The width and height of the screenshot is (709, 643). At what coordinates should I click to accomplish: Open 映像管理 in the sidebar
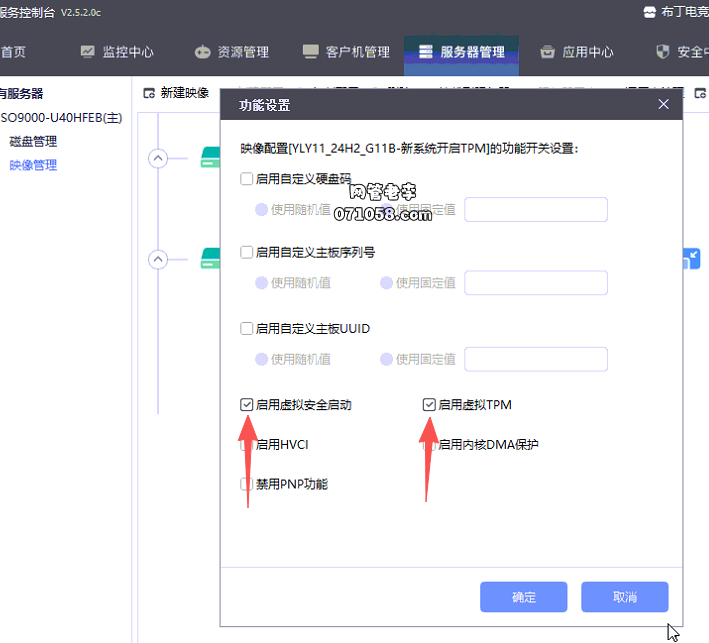pos(33,165)
